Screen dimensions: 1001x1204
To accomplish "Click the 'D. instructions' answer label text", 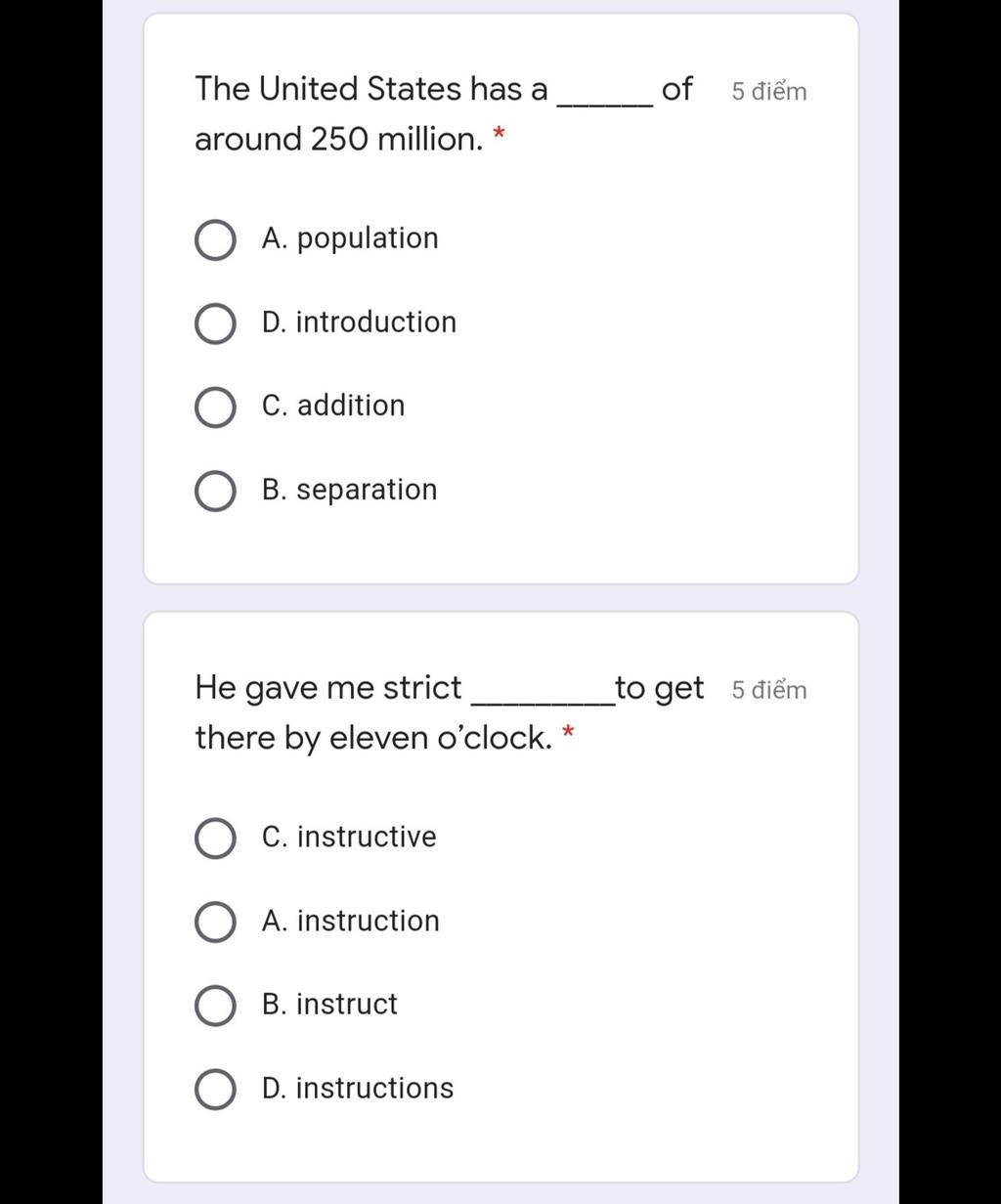I will pyautogui.click(x=358, y=1088).
